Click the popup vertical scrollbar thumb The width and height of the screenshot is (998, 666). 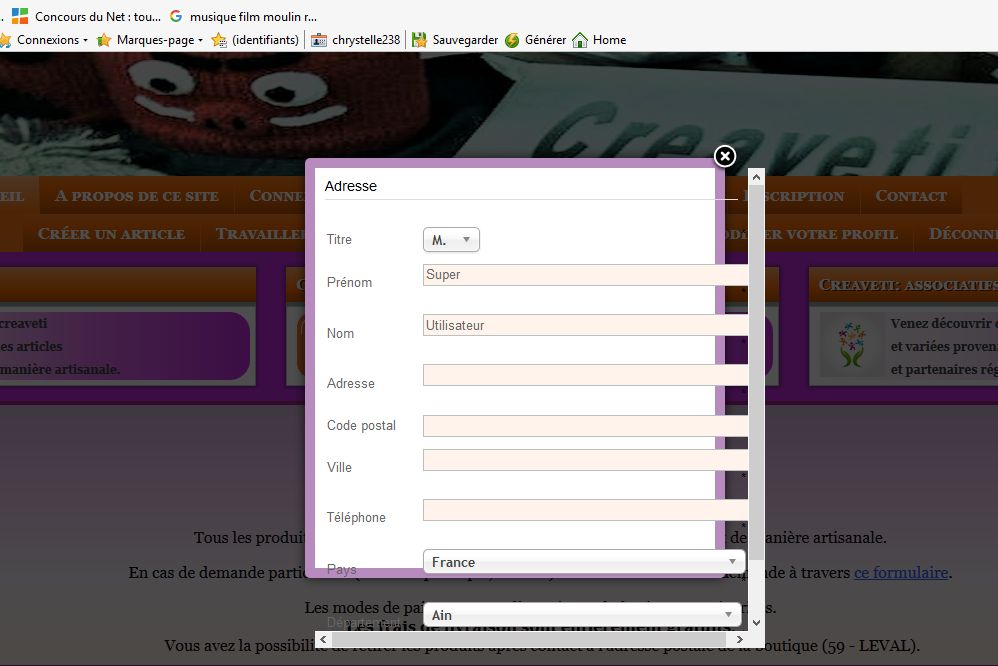tap(756, 372)
